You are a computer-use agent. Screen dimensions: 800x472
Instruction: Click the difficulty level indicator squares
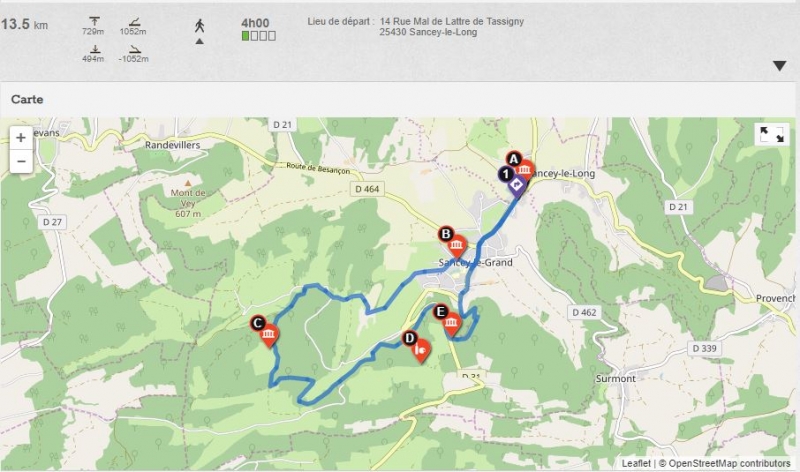(x=259, y=36)
